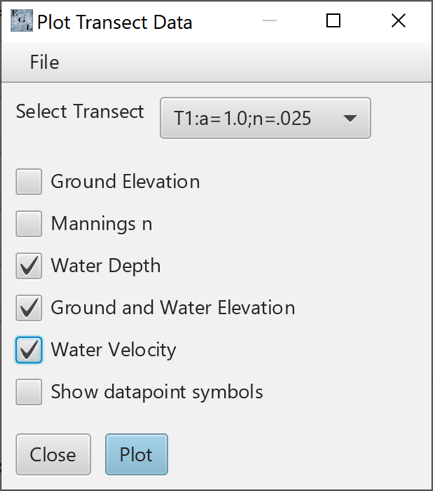
Task: Tick the Mannings n checkbox square
Action: 29,224
